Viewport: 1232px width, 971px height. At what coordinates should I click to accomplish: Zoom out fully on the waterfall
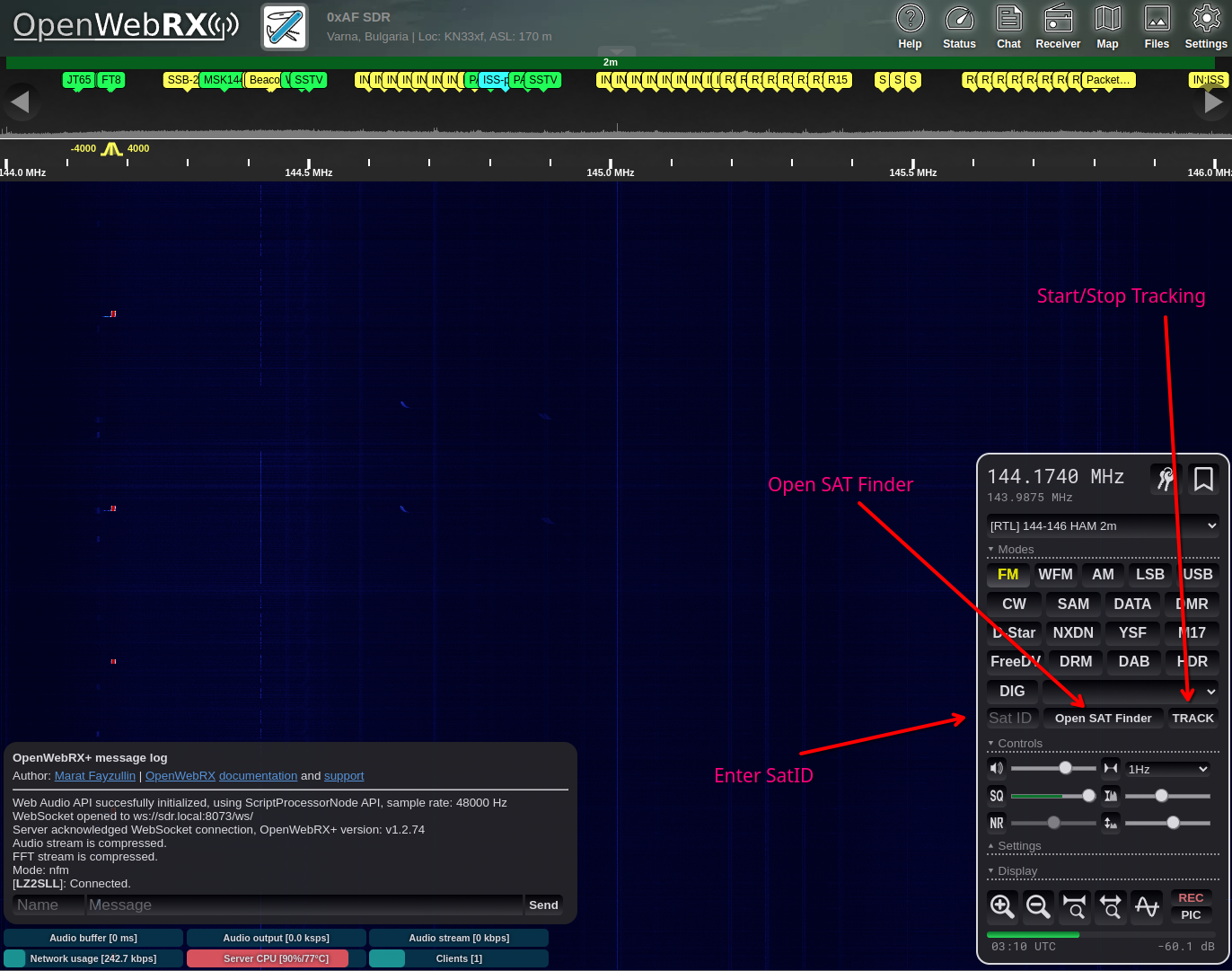[1111, 906]
